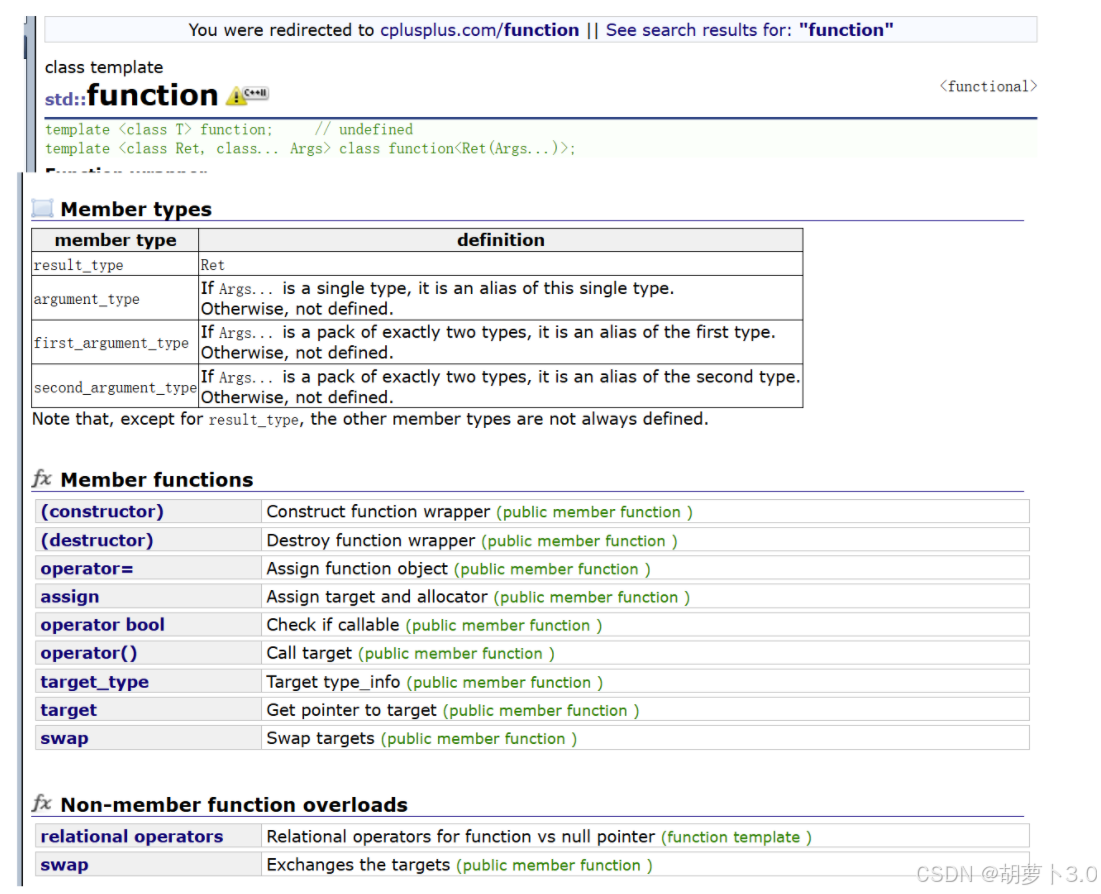The height and width of the screenshot is (894, 1101).
Task: Open the operator bool link
Action: tap(103, 625)
